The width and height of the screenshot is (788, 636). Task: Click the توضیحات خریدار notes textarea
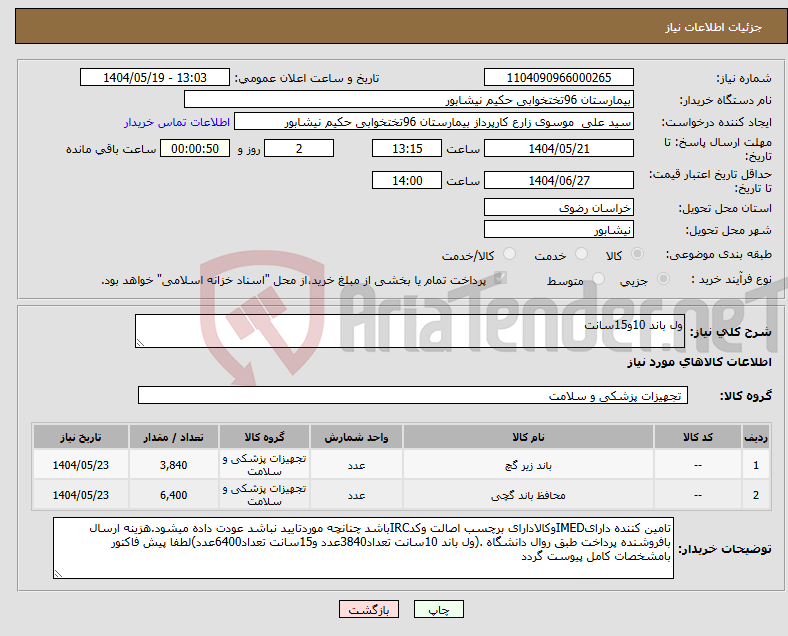[x=363, y=548]
